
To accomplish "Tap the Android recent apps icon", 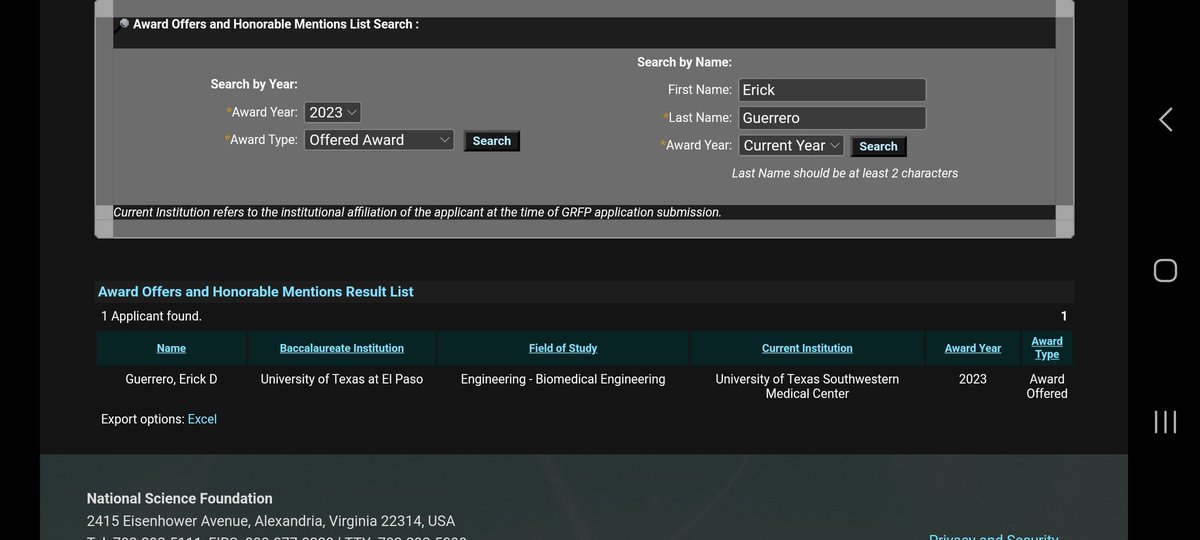I will [x=1165, y=421].
